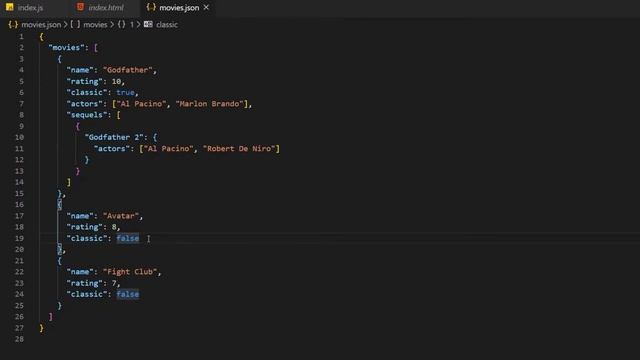Click the true value on line 6

tap(125, 93)
